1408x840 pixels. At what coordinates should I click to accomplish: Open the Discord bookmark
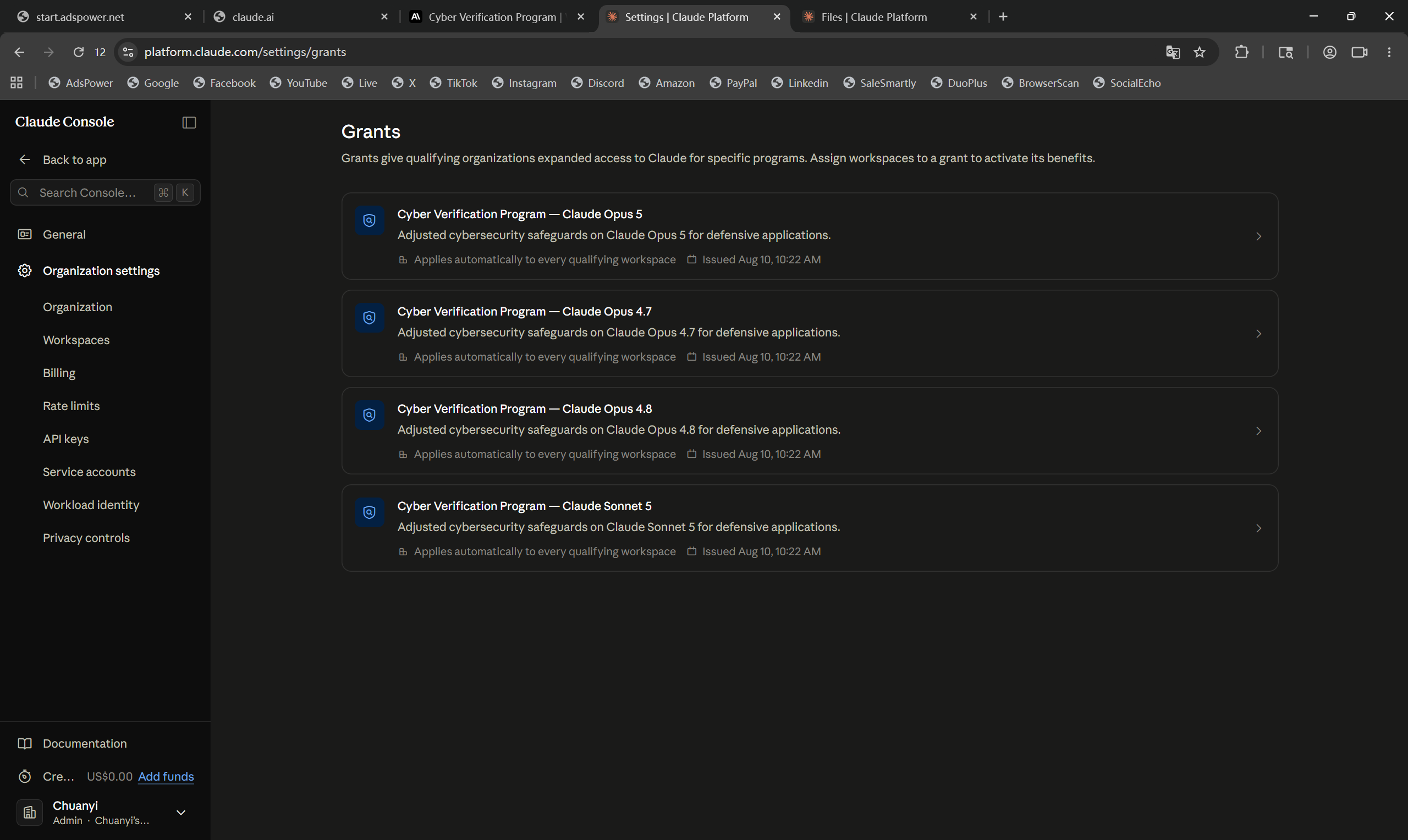(x=598, y=82)
